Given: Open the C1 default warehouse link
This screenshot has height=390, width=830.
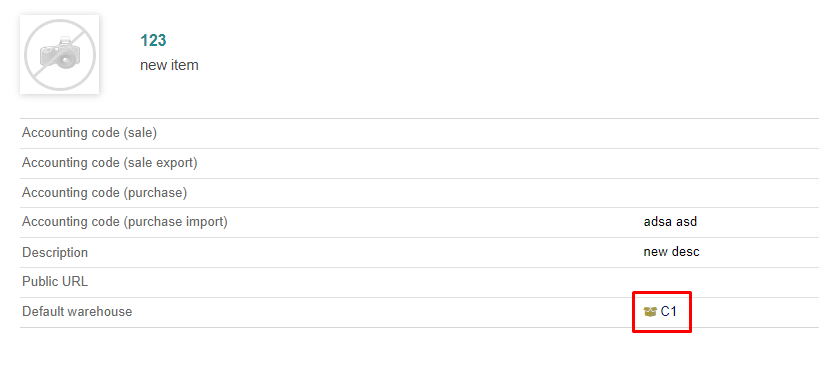Looking at the screenshot, I should coord(669,312).
